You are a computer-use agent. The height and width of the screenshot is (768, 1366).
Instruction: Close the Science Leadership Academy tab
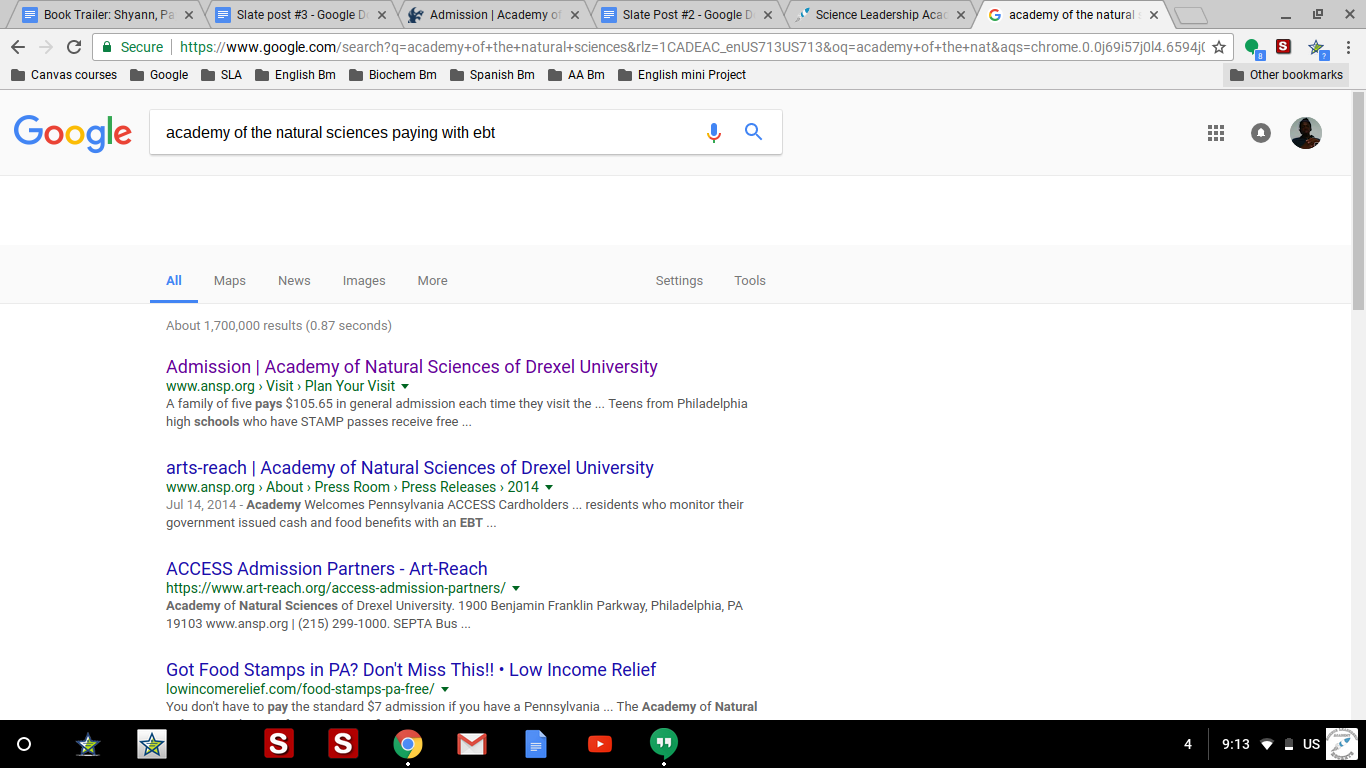(x=961, y=15)
